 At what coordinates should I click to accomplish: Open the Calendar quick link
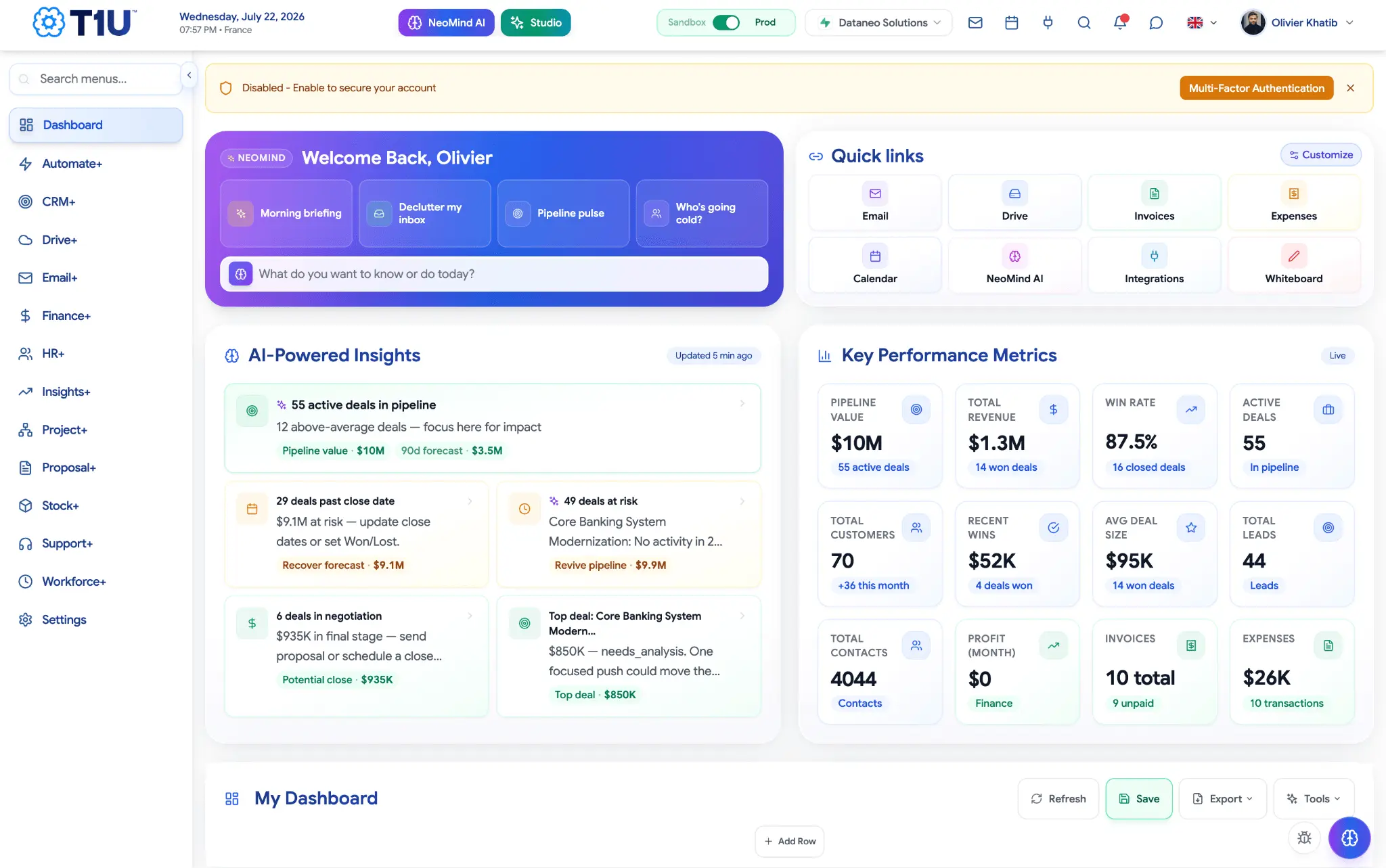click(x=875, y=265)
